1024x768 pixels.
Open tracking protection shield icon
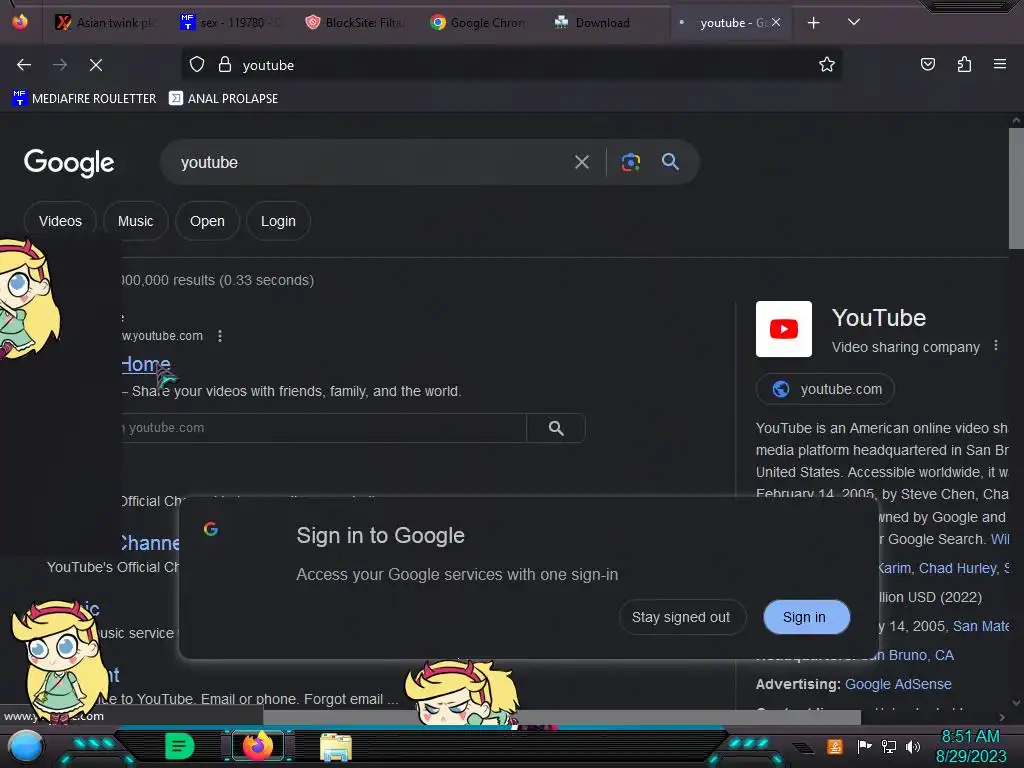[x=197, y=65]
